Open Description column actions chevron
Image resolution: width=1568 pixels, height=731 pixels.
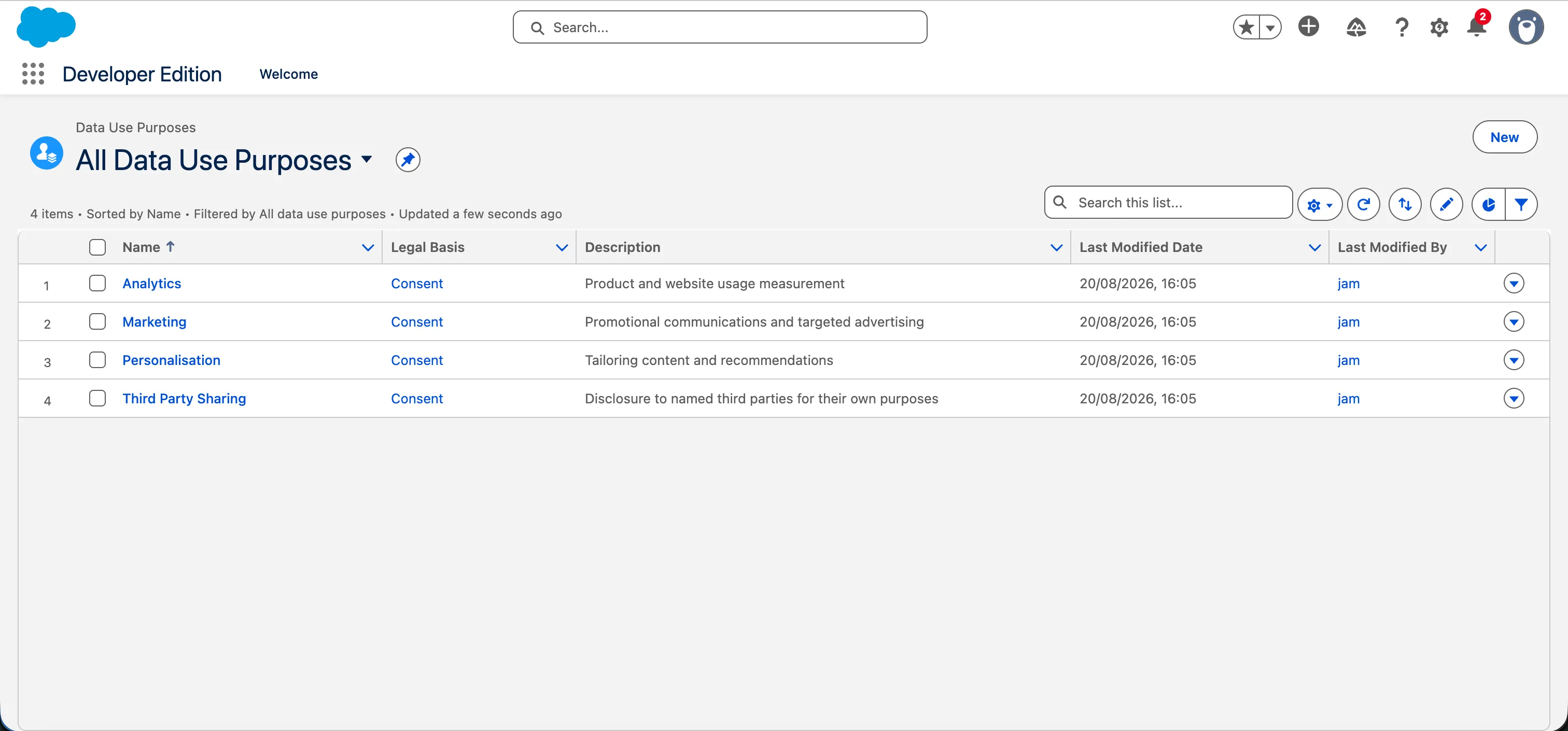pos(1057,248)
